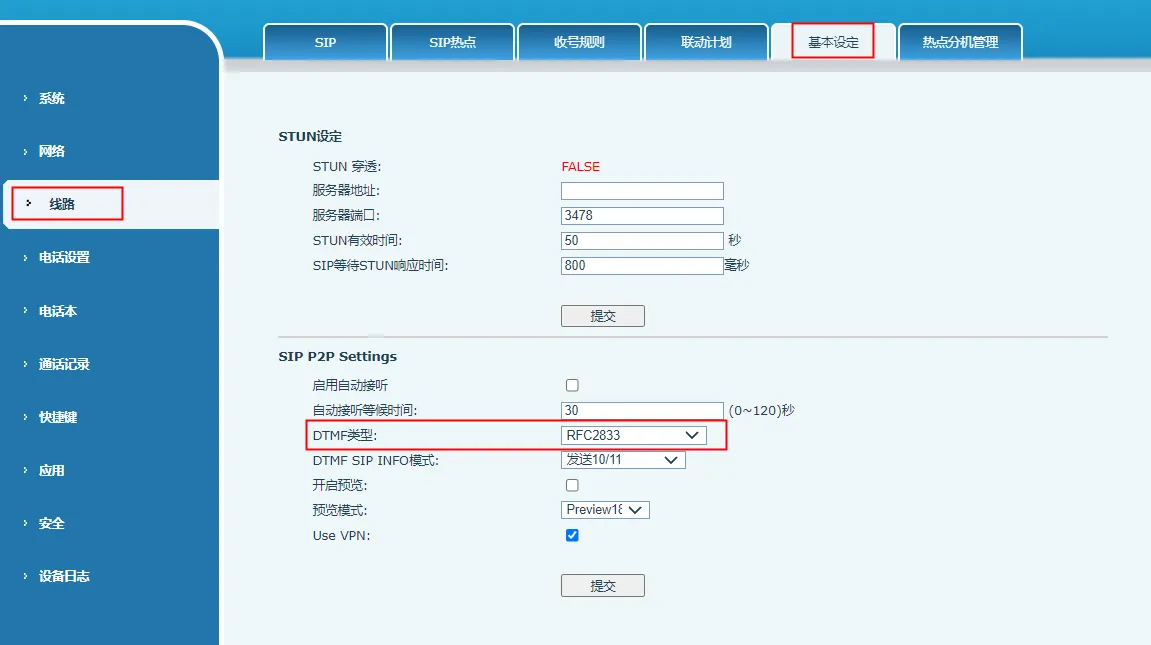Screen dimensions: 1151x645
Task: Switch to the SIP tab
Action: [325, 41]
